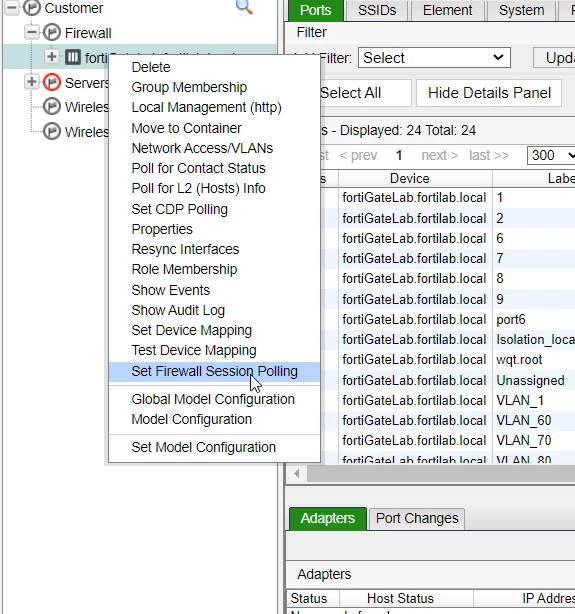Image resolution: width=575 pixels, height=614 pixels.
Task: Open the Element tab
Action: [447, 10]
